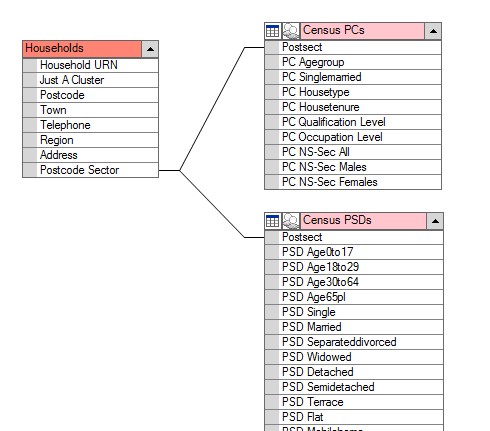This screenshot has width=490, height=431.
Task: Click the grey box next to PSD Widowed
Action: (272, 357)
